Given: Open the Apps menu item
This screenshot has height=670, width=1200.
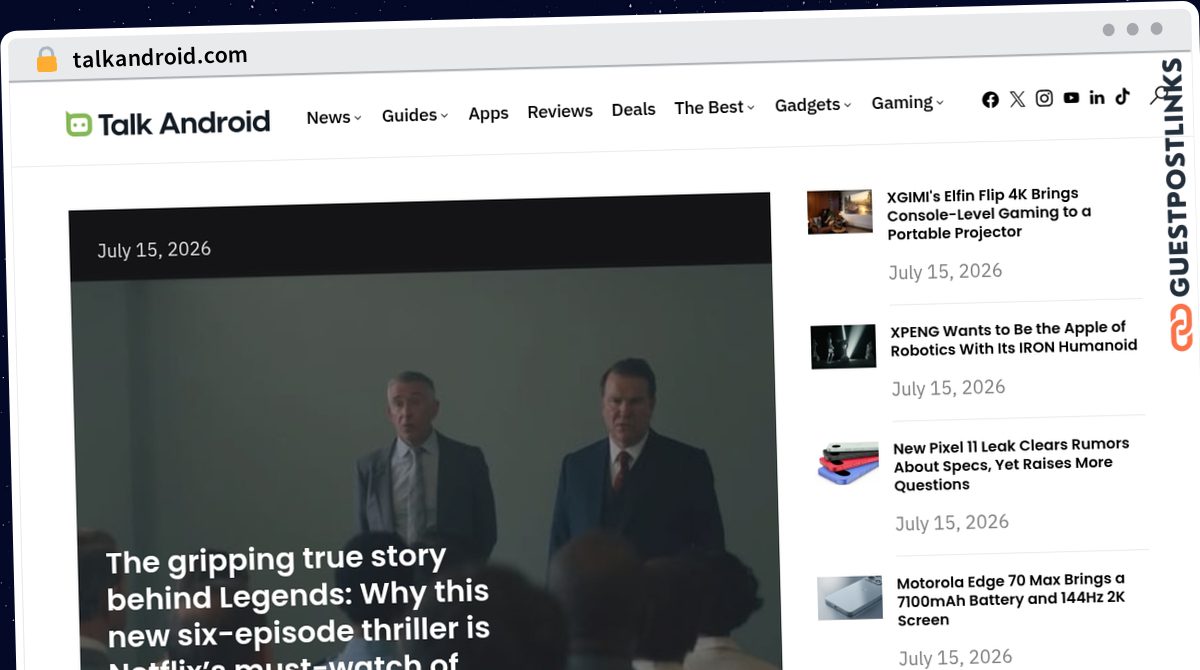Looking at the screenshot, I should coord(488,113).
